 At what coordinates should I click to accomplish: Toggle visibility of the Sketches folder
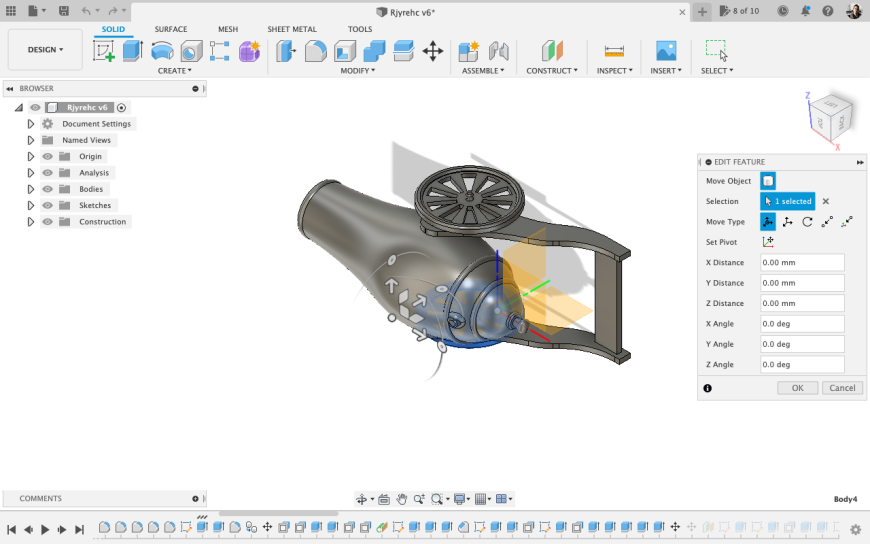(x=47, y=205)
